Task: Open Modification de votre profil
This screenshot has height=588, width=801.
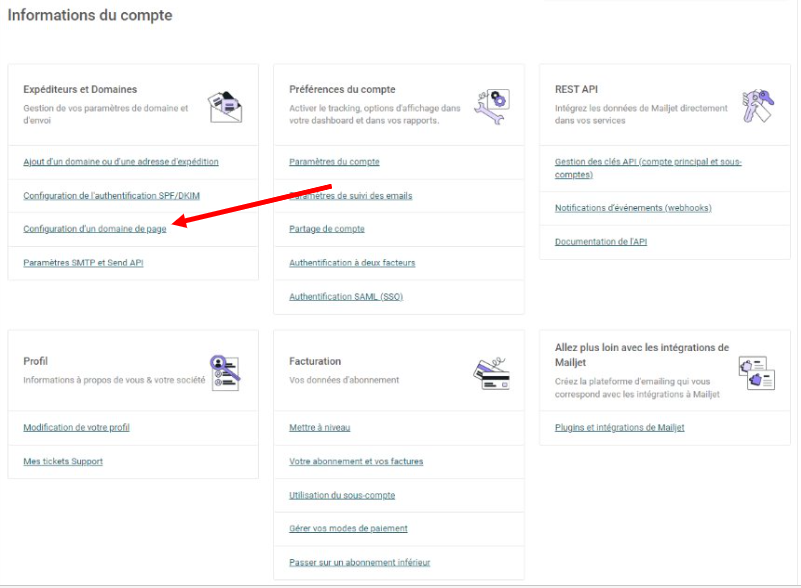Action: pos(76,428)
